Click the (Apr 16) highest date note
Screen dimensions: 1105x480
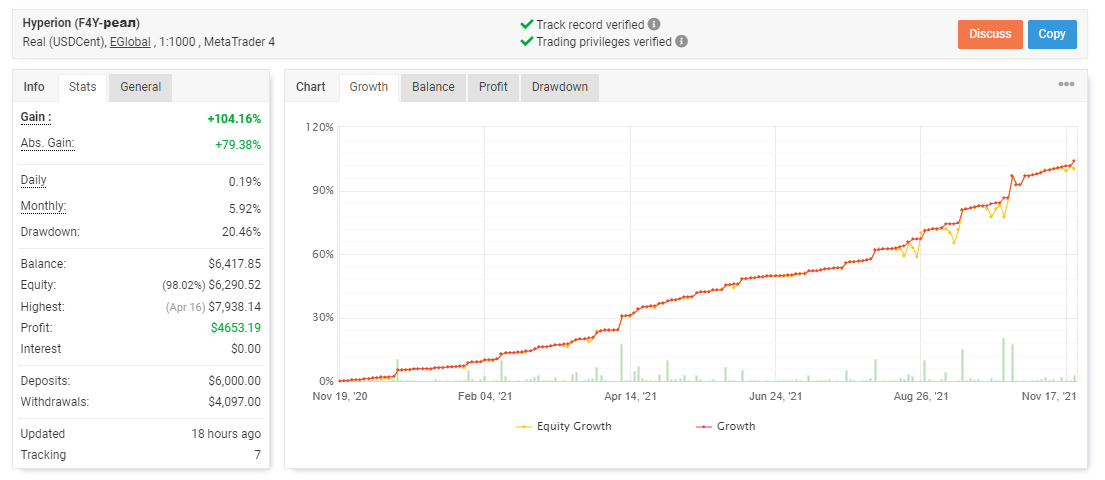[185, 307]
